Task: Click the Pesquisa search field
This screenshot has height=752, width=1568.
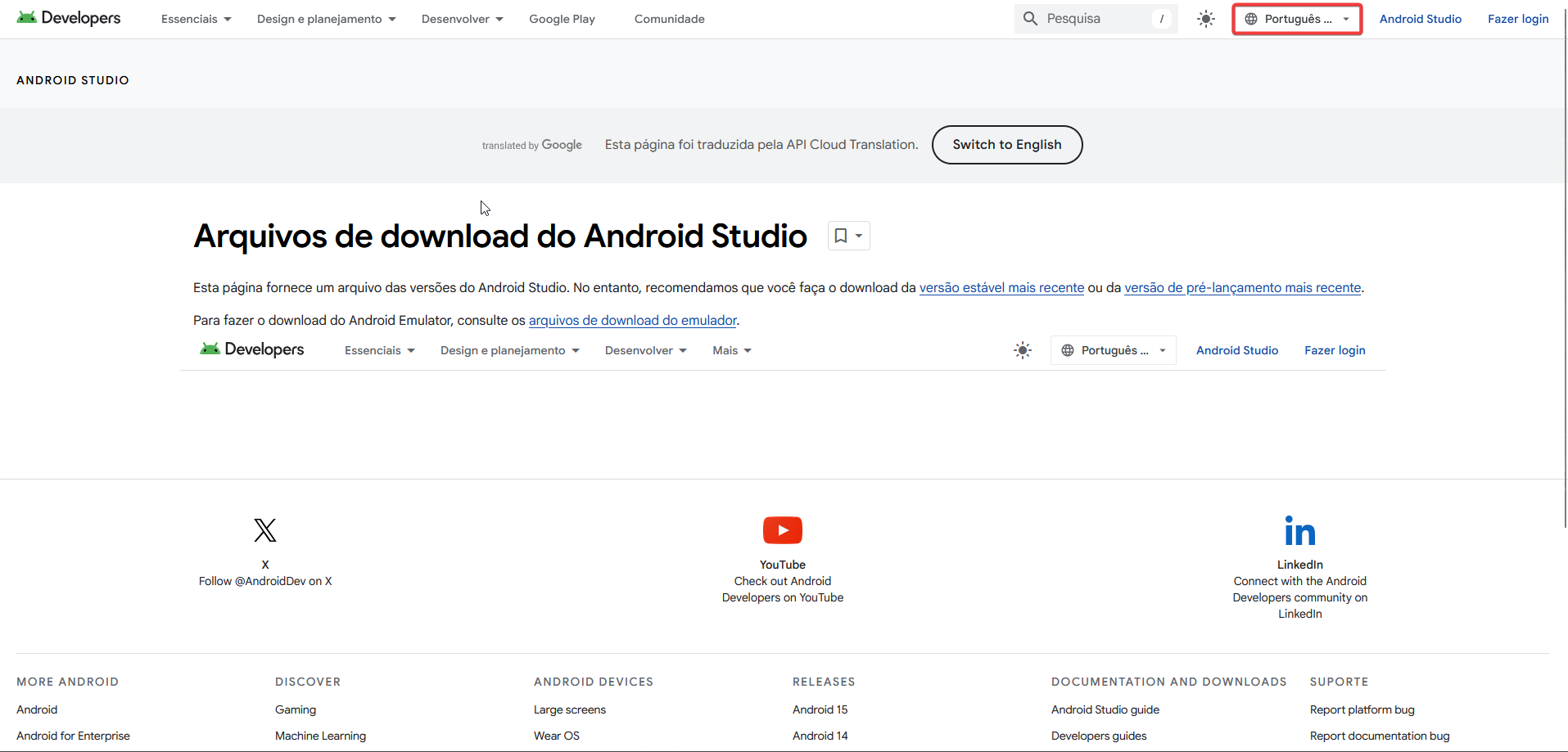Action: pyautogui.click(x=1096, y=19)
